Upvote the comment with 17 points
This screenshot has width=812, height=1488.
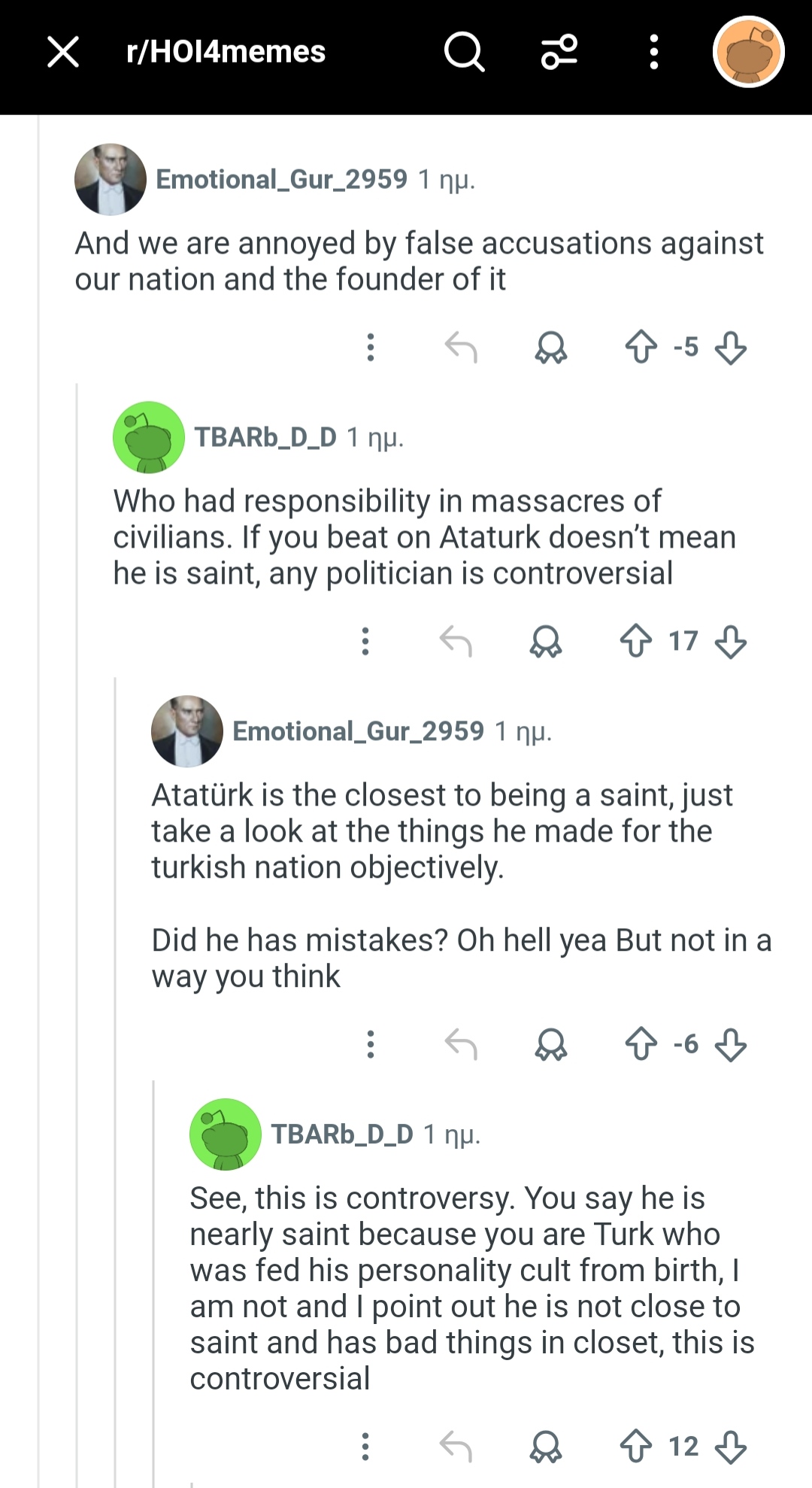click(x=636, y=641)
